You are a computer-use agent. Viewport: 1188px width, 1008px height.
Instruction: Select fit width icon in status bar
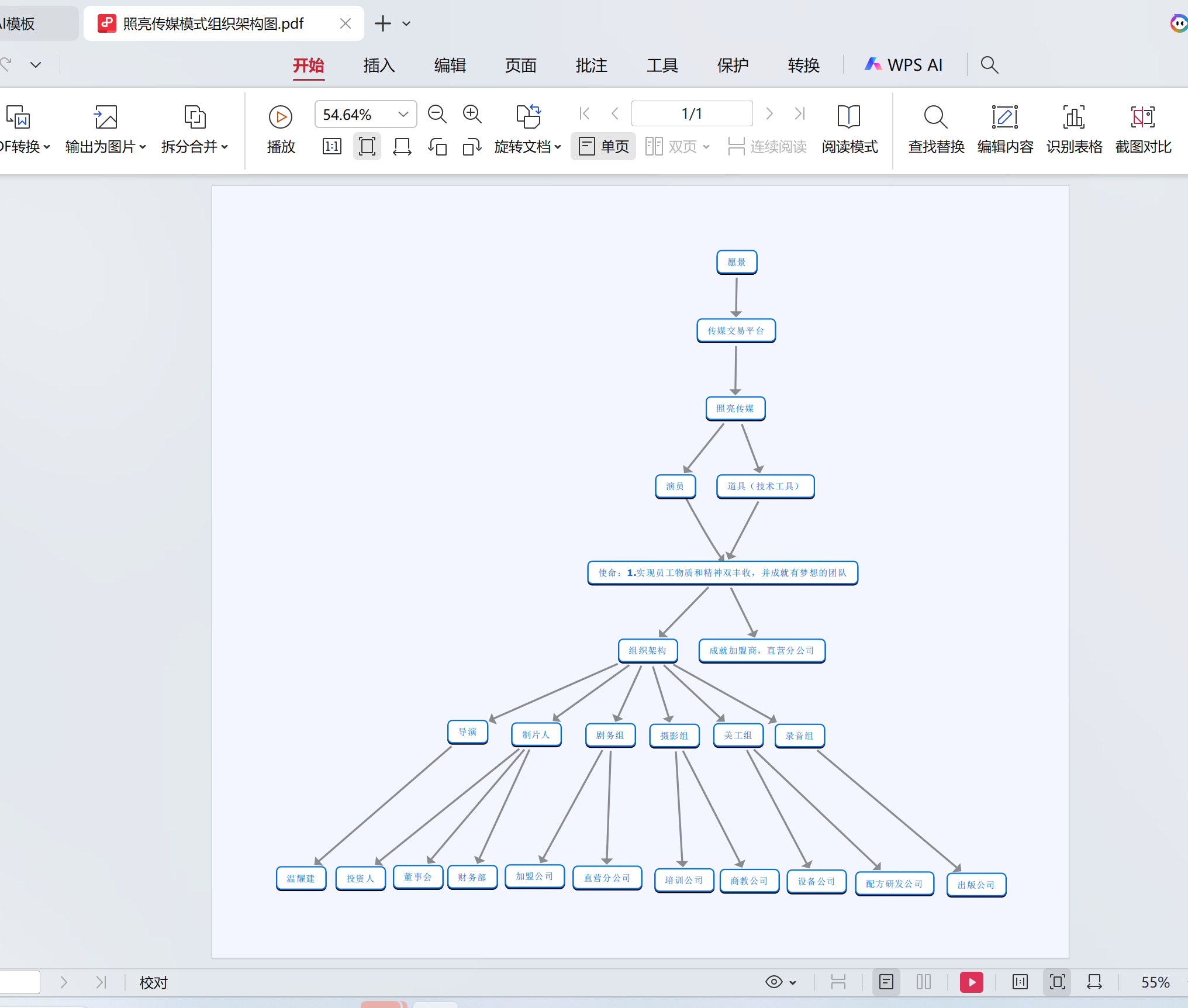[x=1094, y=982]
